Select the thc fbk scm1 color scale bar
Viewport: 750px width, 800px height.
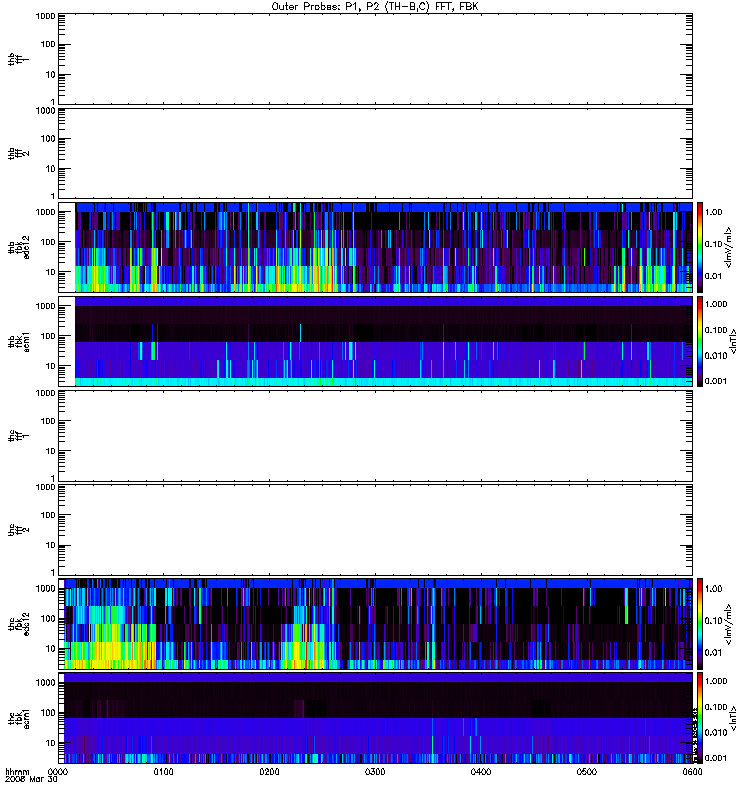[700, 718]
